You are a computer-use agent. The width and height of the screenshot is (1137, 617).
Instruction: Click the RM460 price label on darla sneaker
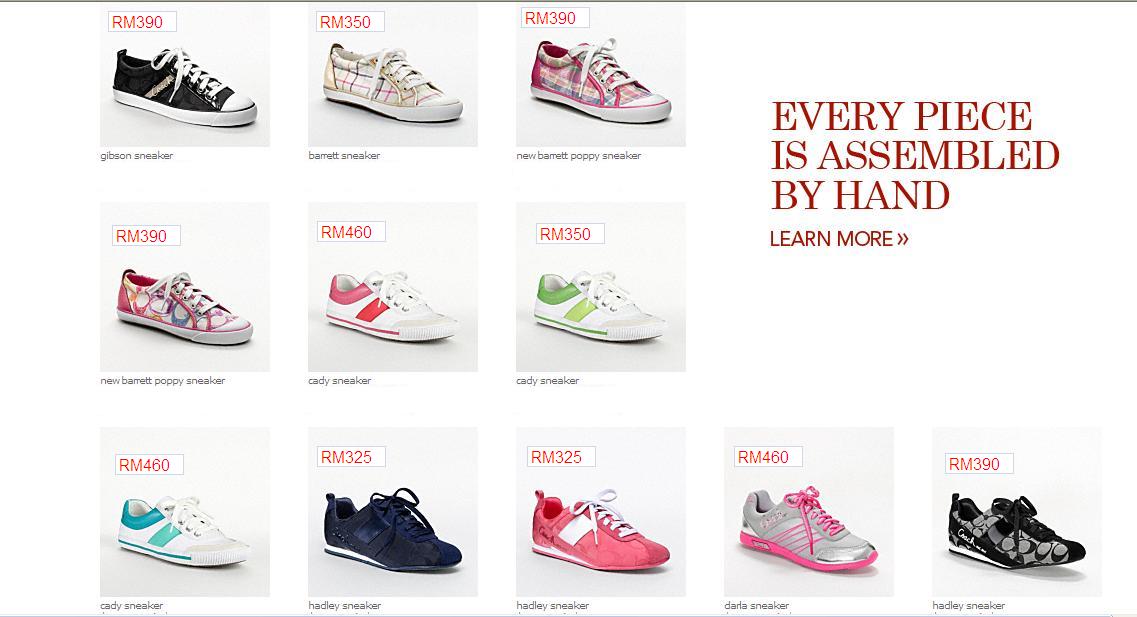(x=768, y=457)
